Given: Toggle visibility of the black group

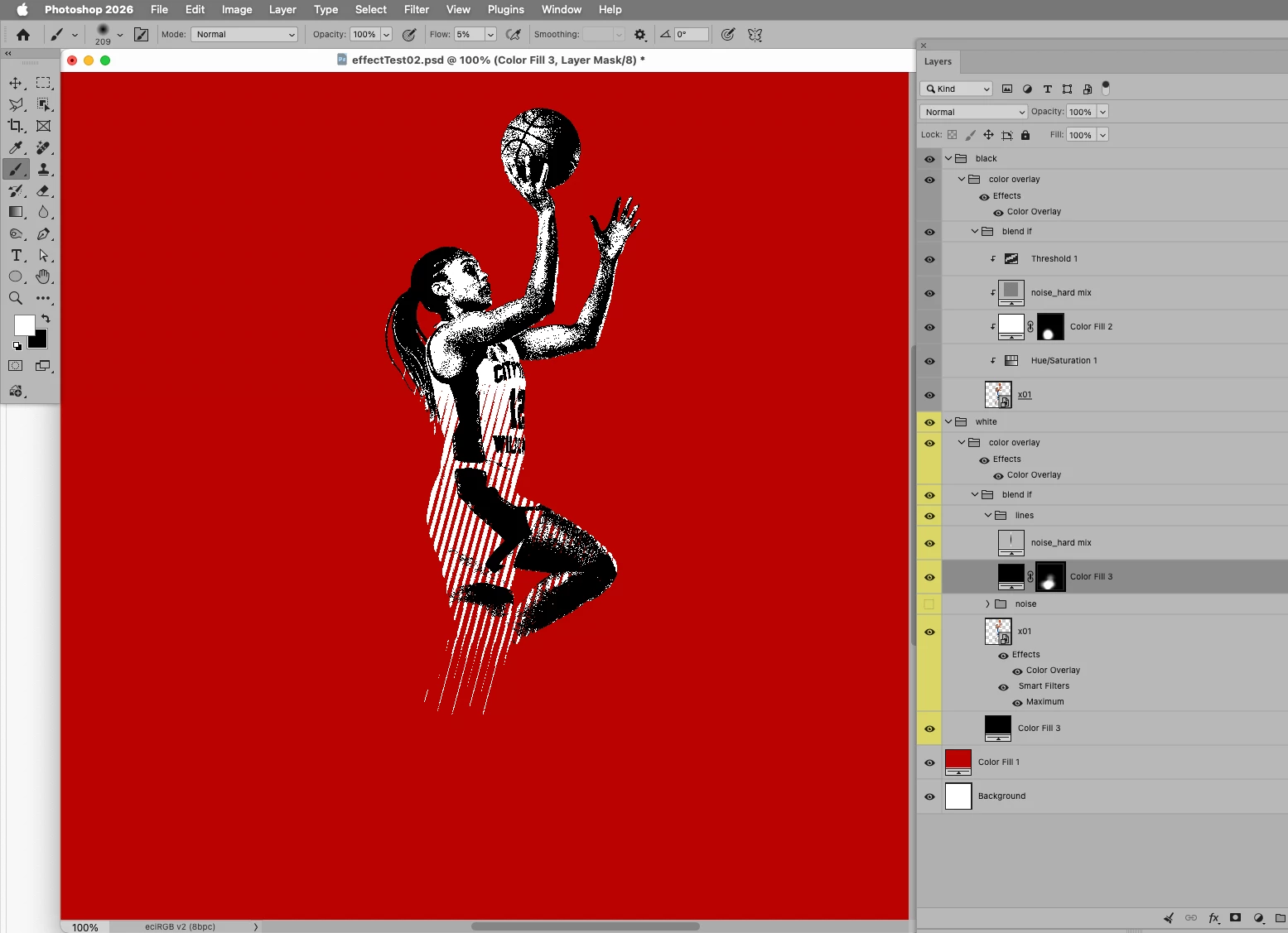Looking at the screenshot, I should (929, 159).
